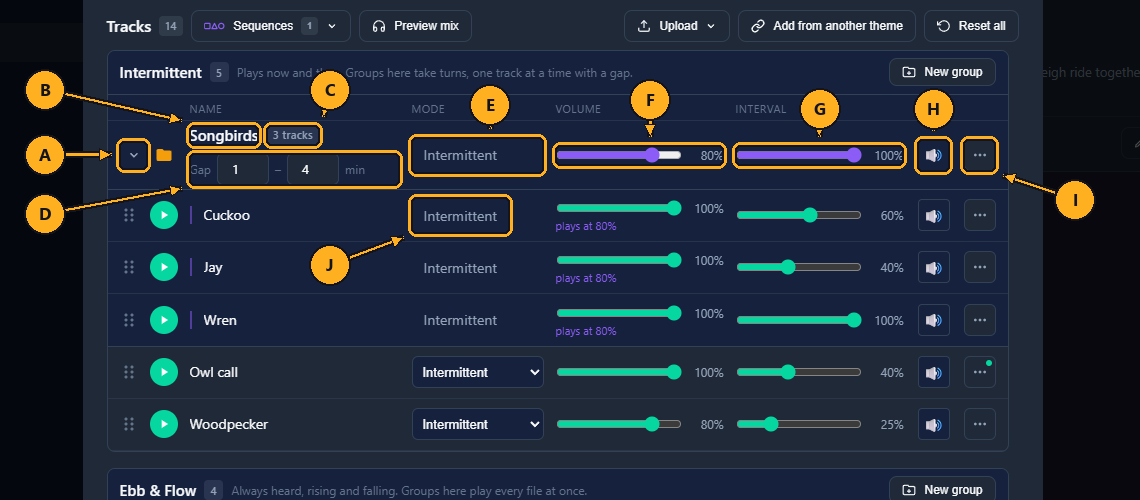Click the Wren track name
This screenshot has width=1140, height=500.
220,320
